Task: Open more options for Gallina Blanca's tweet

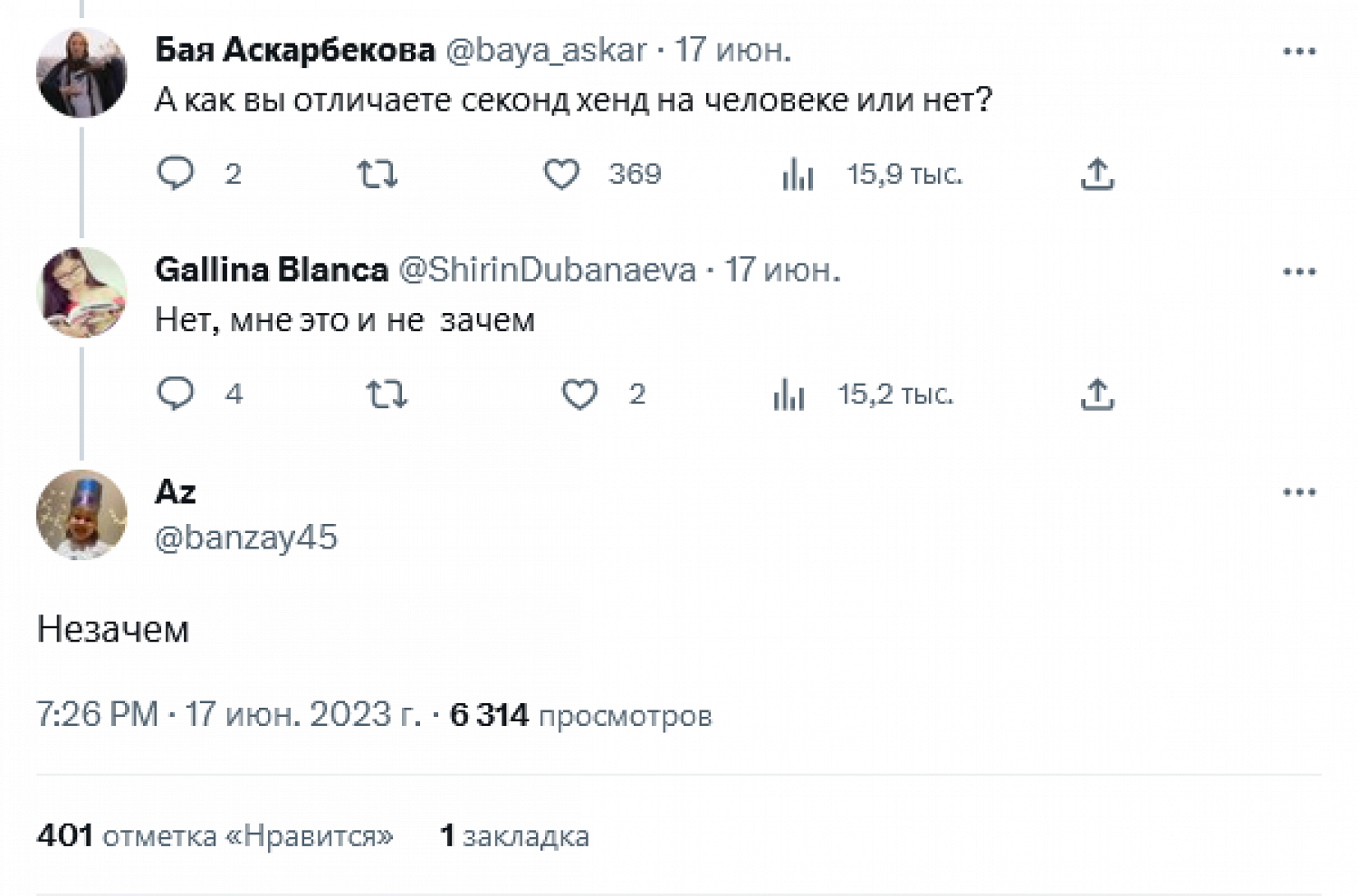Action: click(1299, 272)
